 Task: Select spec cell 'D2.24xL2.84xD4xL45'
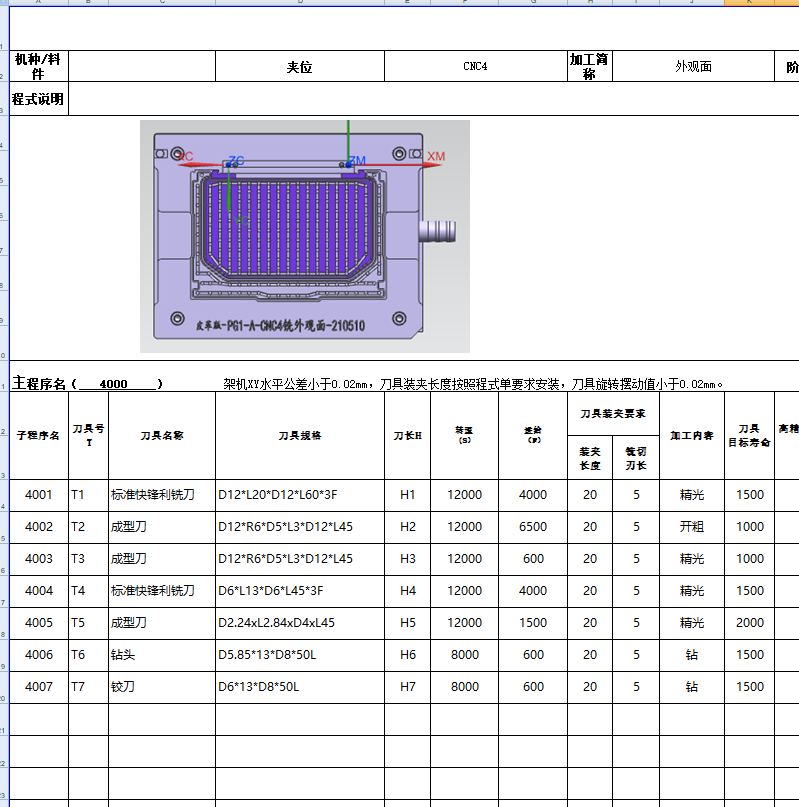(300, 623)
